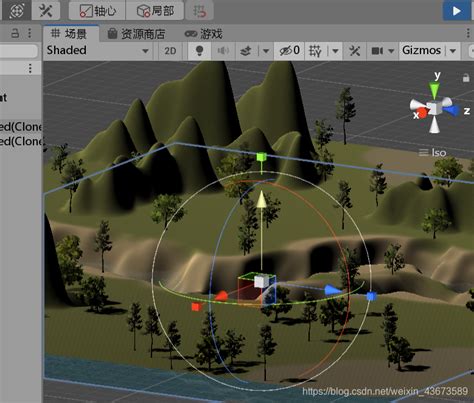
Task: Start play mode with the Play button
Action: 456,11
